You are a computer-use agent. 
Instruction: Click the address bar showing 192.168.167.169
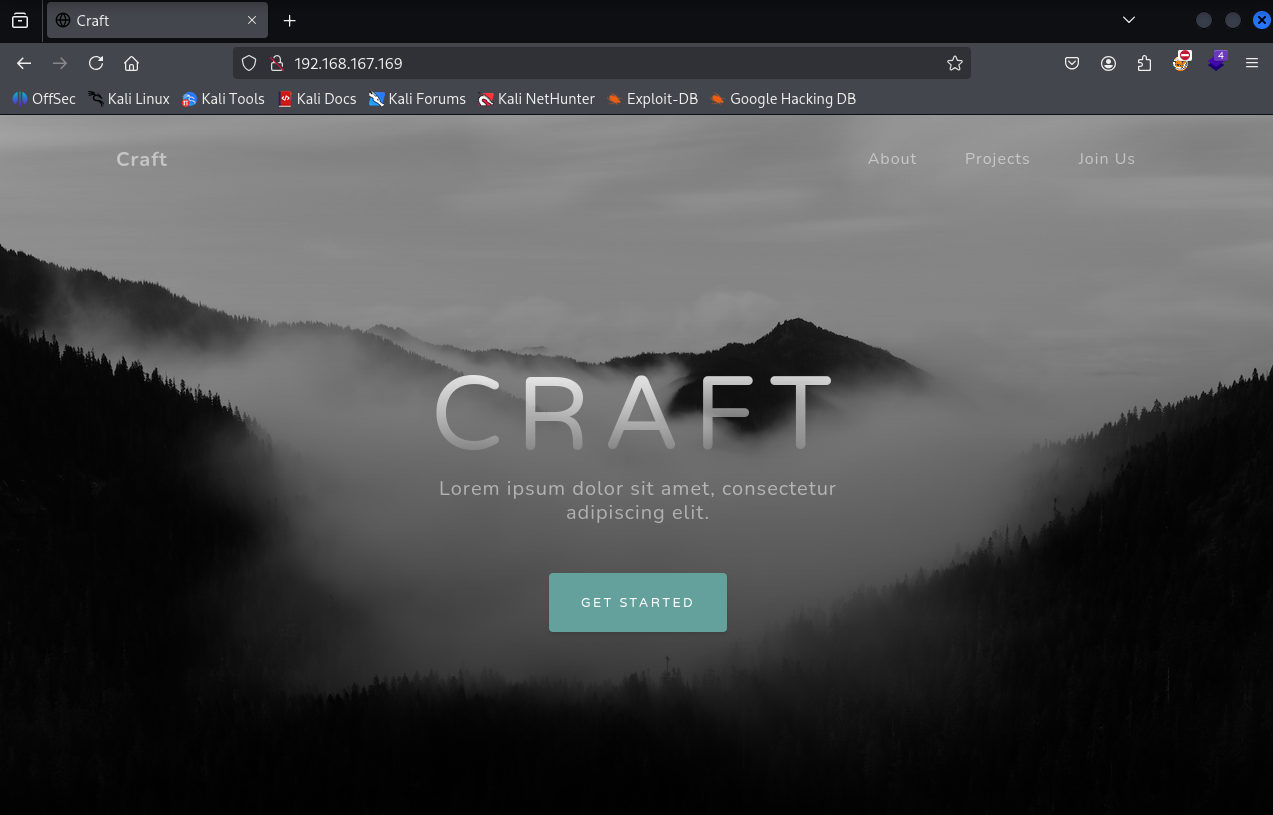600,63
